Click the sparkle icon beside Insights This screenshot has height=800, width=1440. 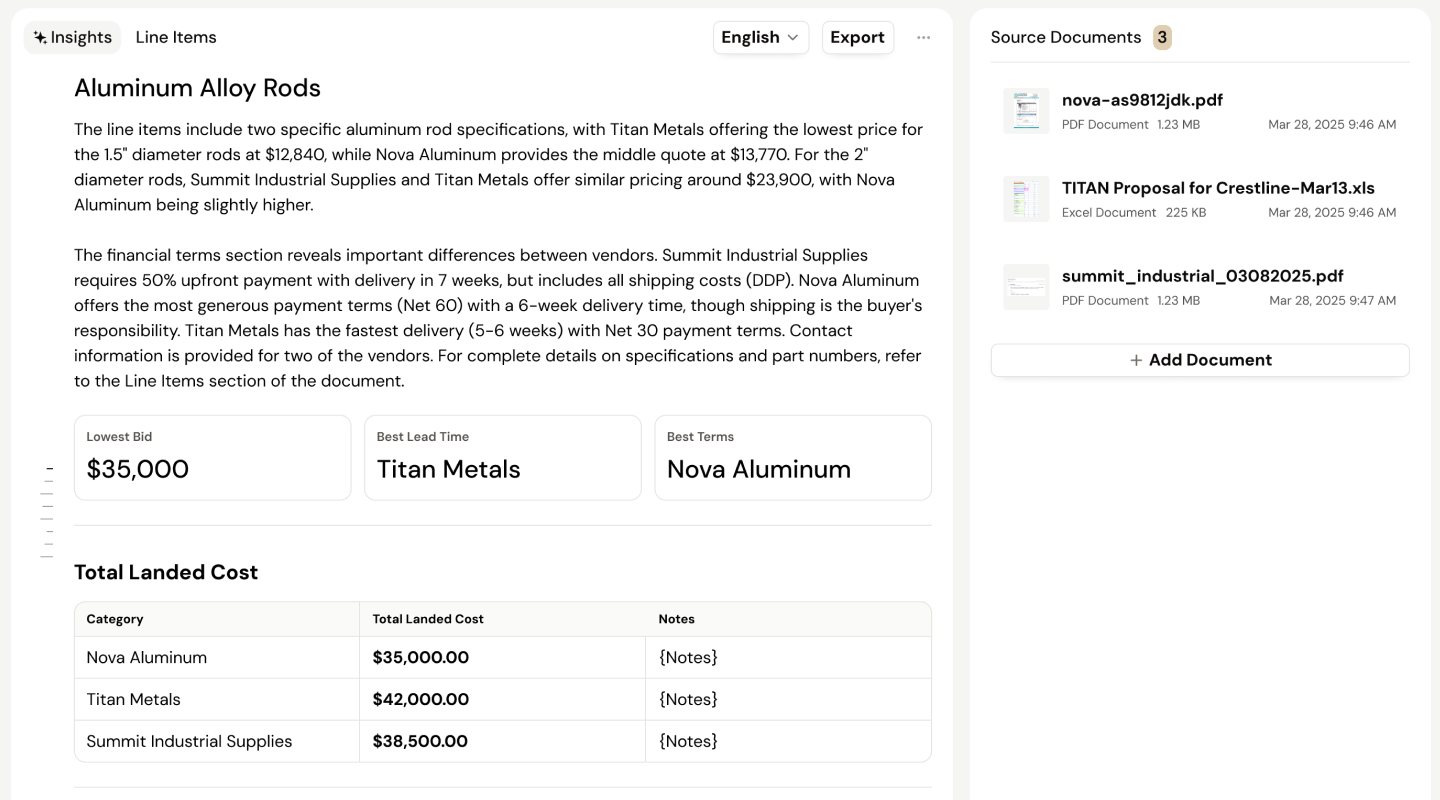click(40, 37)
